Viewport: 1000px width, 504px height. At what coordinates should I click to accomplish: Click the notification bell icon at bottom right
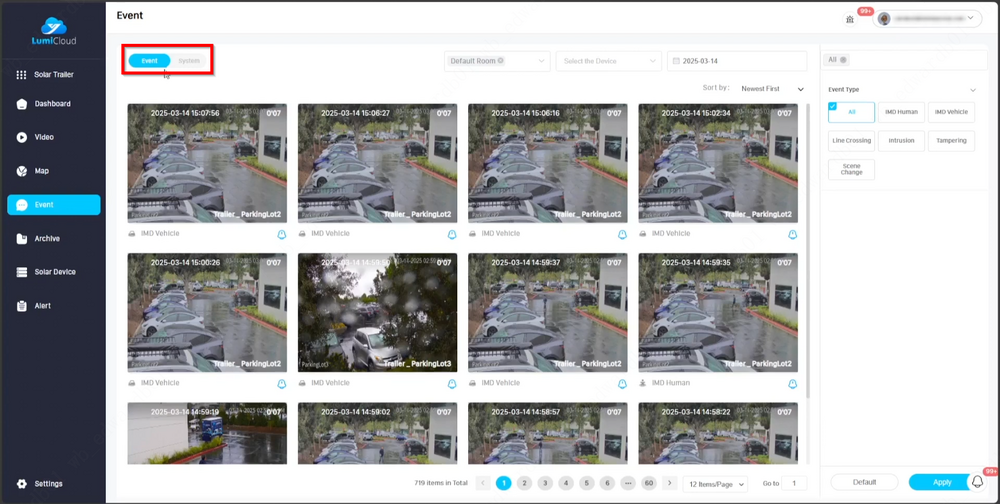tap(977, 482)
